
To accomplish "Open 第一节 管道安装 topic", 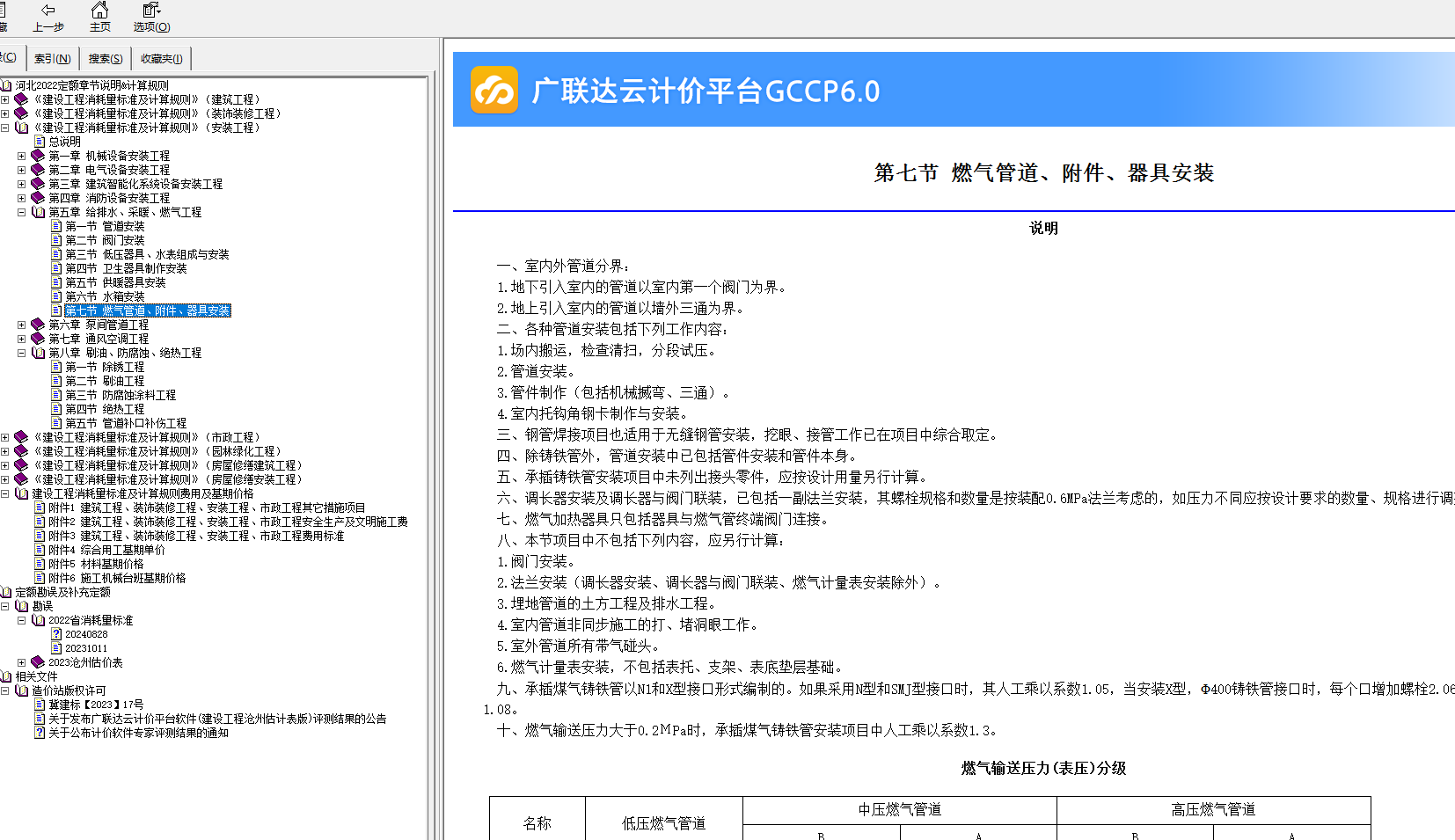I will coord(105,226).
